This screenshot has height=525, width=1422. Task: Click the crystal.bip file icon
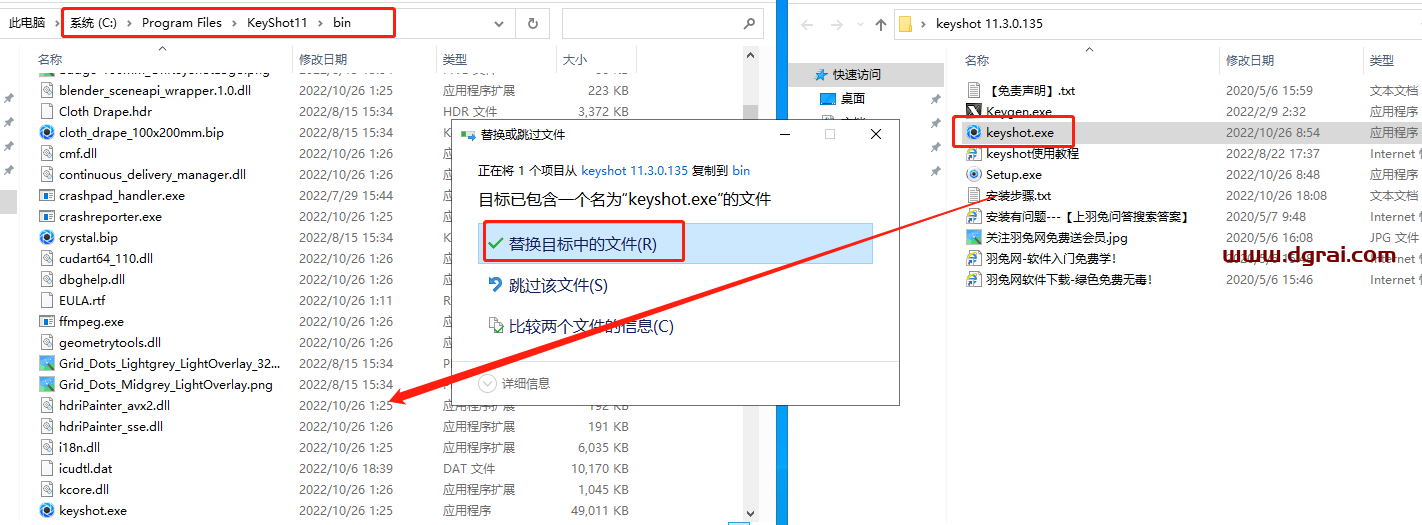[46, 237]
